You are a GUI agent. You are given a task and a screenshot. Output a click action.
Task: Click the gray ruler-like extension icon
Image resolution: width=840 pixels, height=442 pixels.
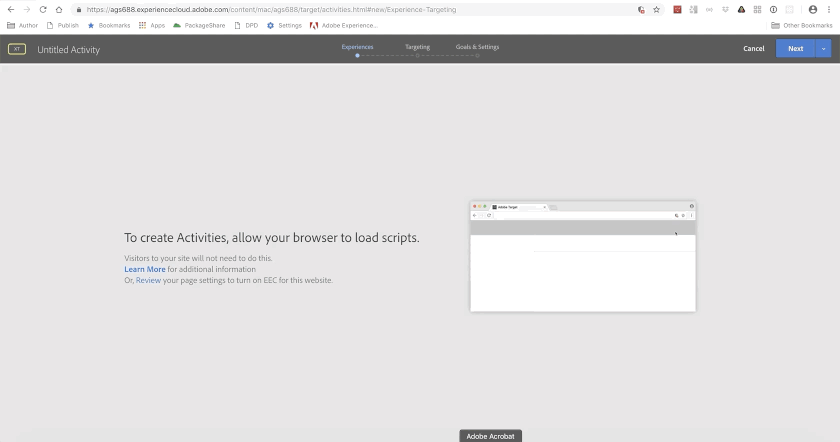pyautogui.click(x=693, y=10)
